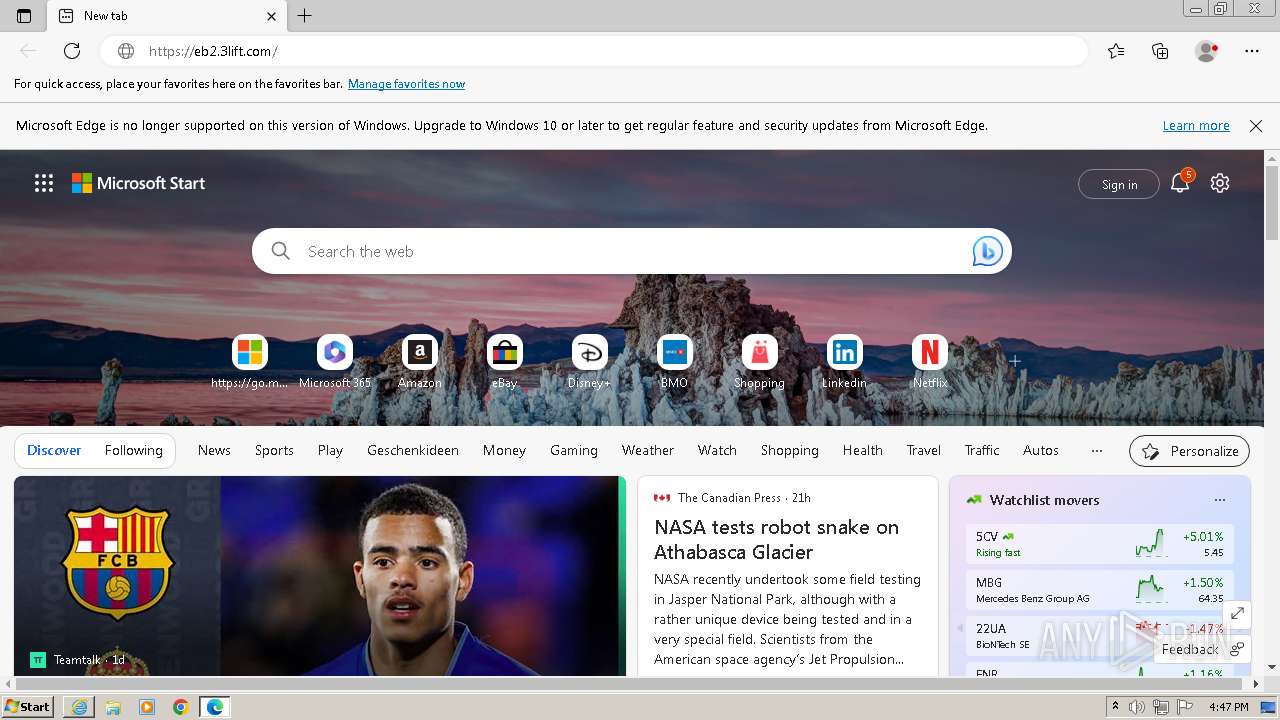Open Bing chat icon in search box
Viewport: 1280px width, 720px height.
tap(987, 251)
